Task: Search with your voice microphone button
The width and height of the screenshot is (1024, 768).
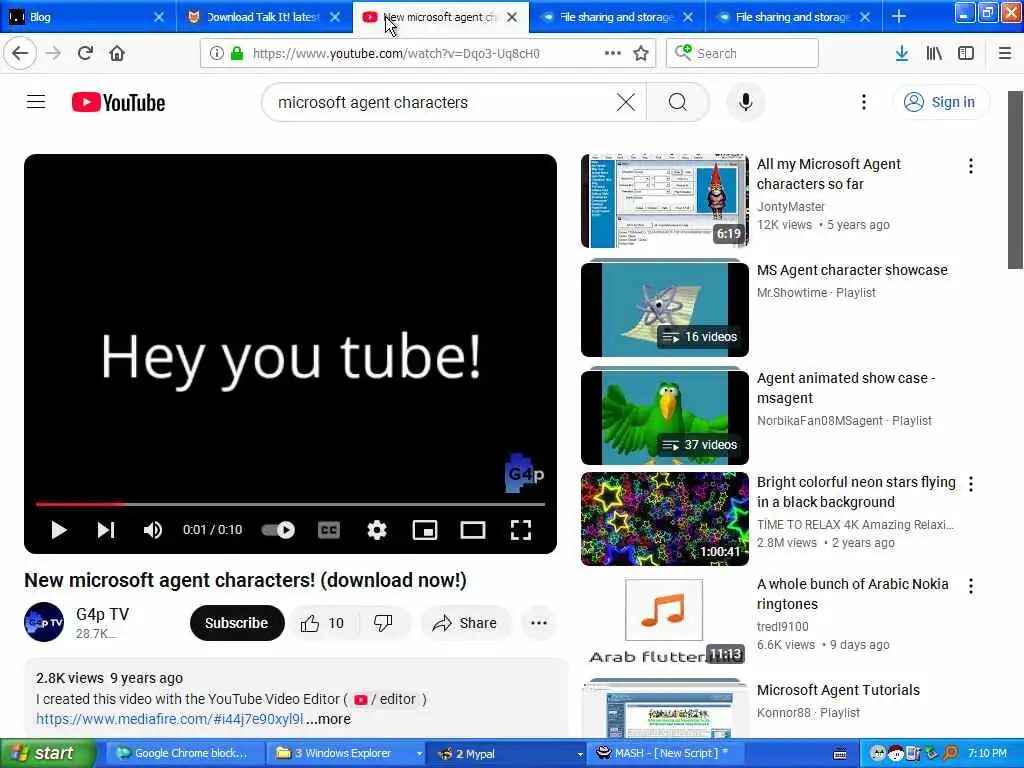Action: click(x=746, y=103)
